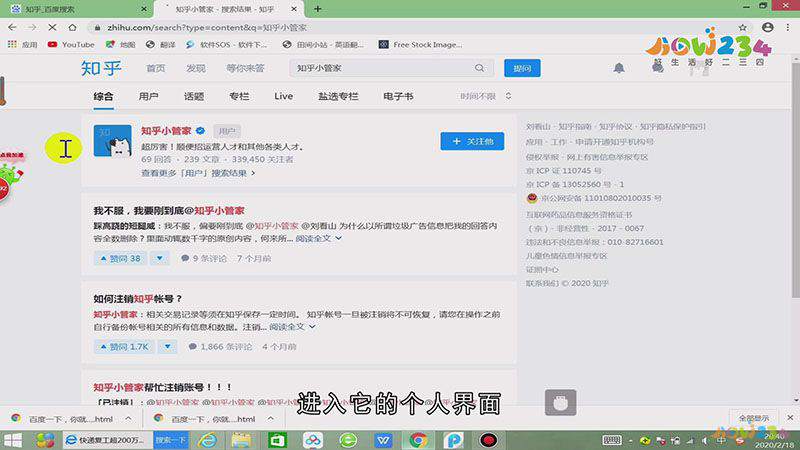Click the 知乎 logo
Viewport: 800px width, 450px height.
point(101,68)
